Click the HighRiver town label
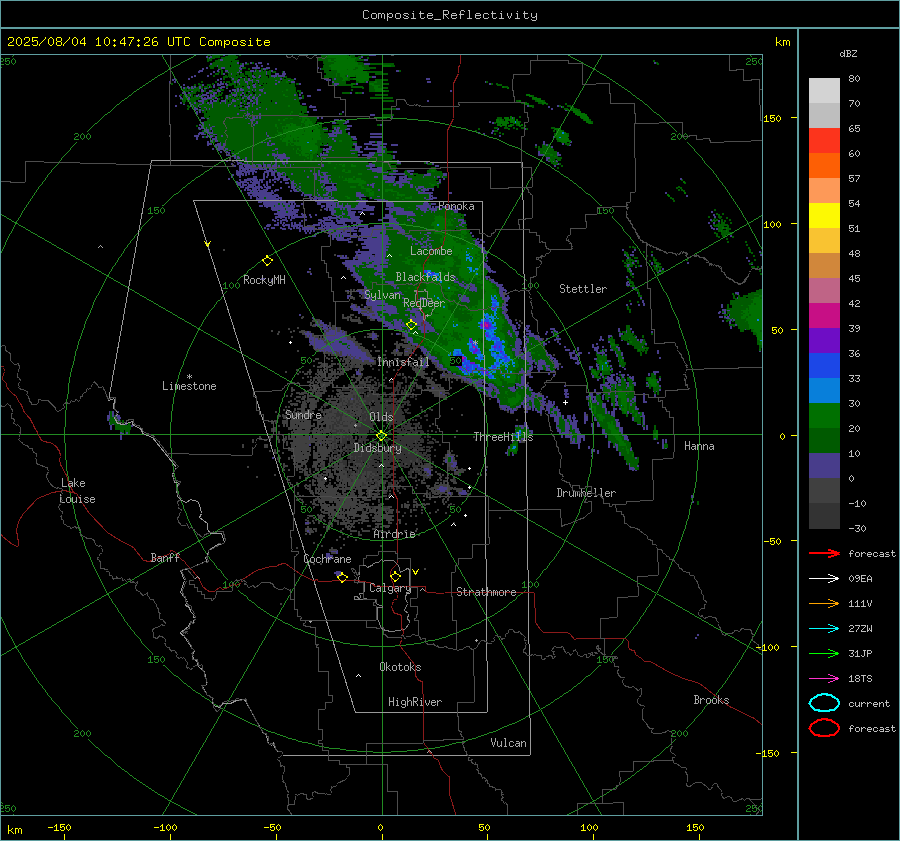Image resolution: width=900 pixels, height=841 pixels. tap(415, 702)
